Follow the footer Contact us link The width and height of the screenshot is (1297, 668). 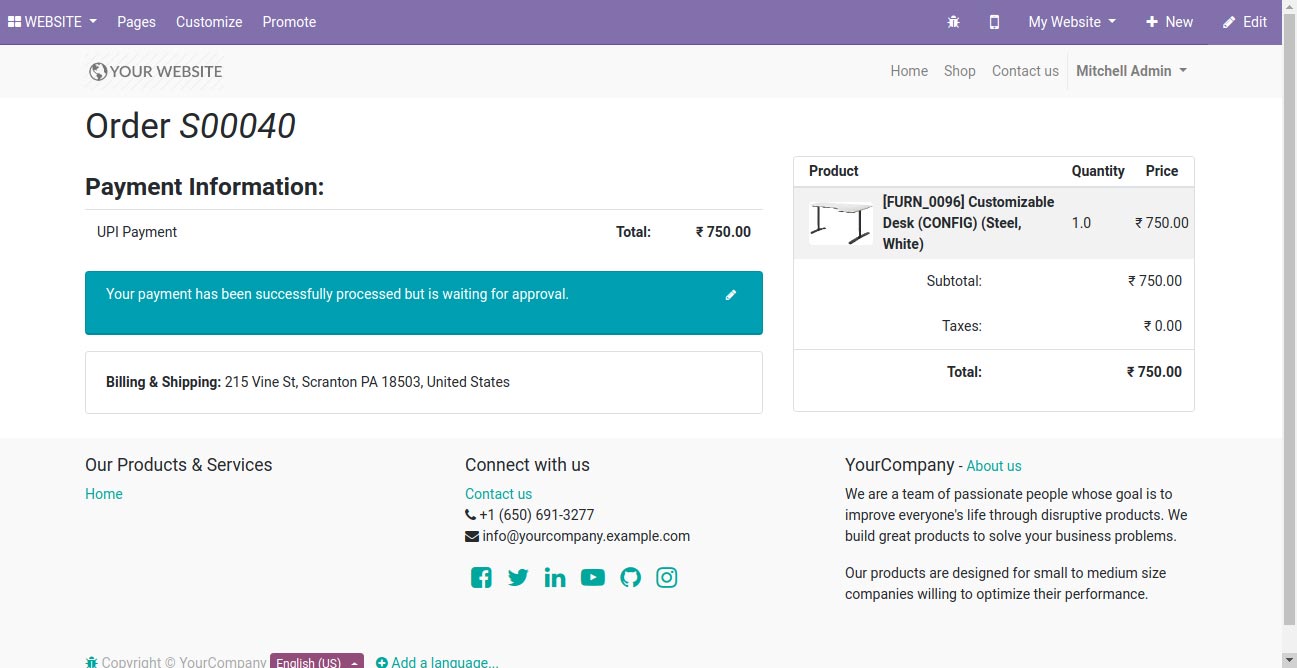point(498,494)
